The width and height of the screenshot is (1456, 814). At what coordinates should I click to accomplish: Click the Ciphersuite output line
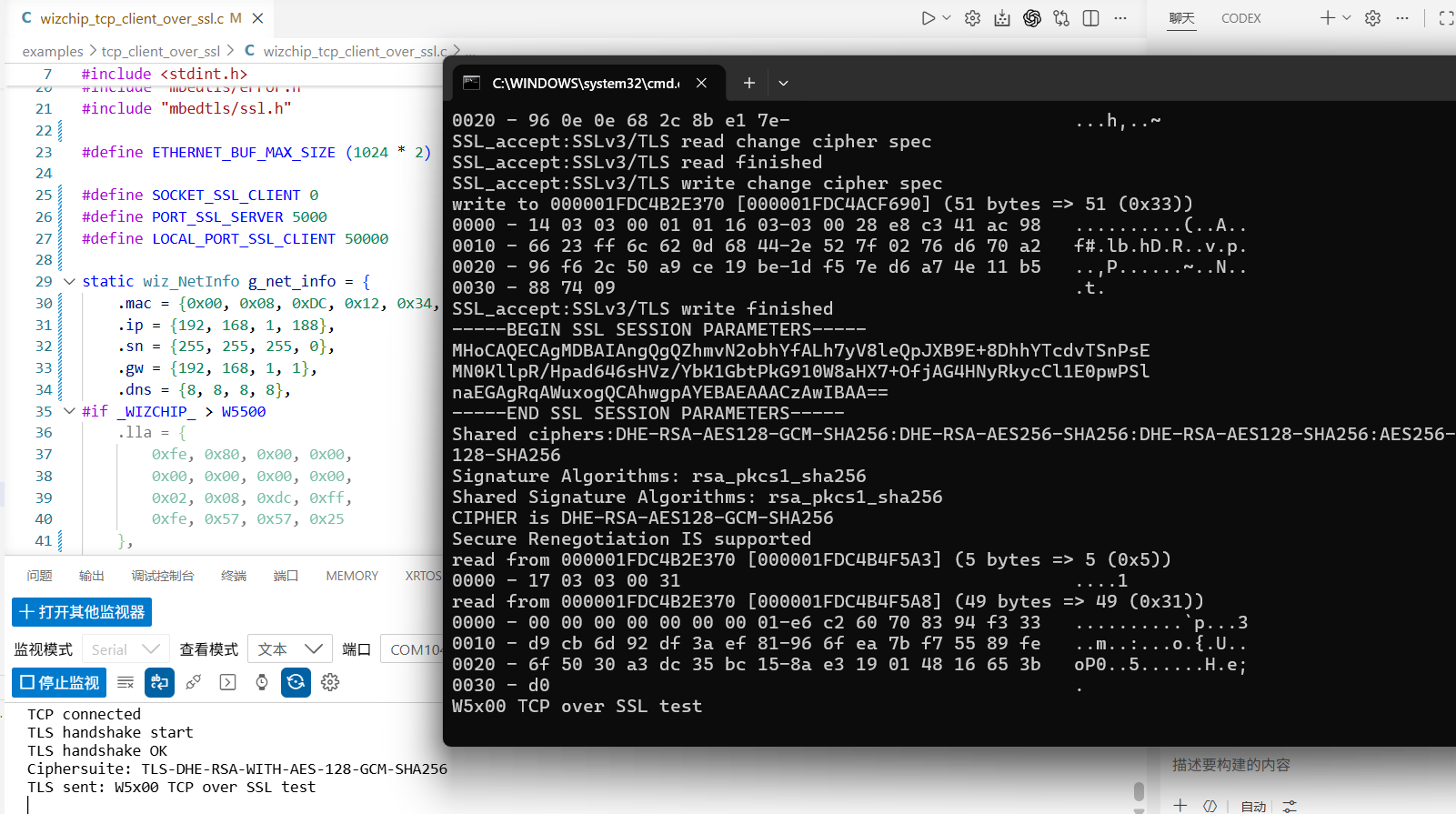237,769
